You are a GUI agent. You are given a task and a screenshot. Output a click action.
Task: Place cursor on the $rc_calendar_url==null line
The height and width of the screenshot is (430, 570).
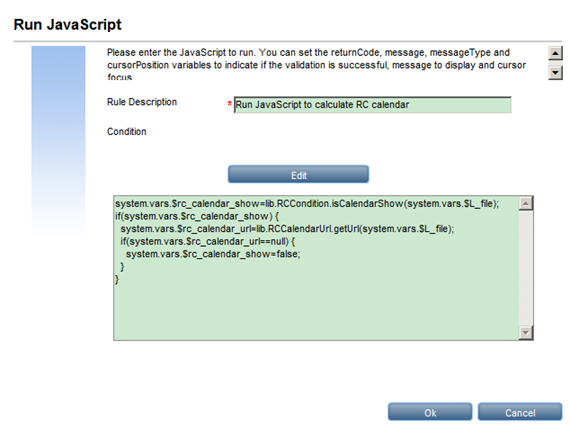(208, 241)
